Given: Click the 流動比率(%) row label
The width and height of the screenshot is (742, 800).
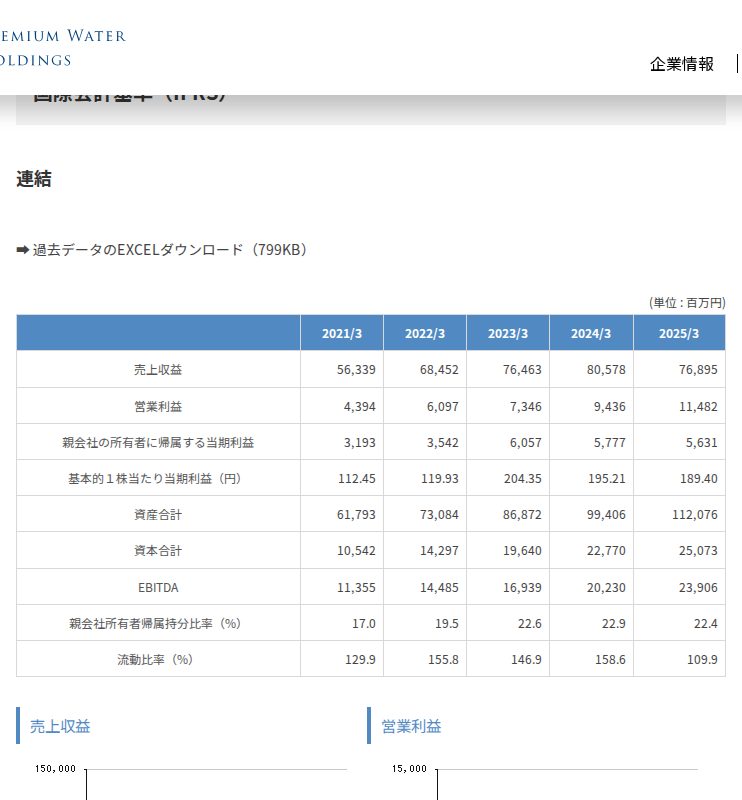Looking at the screenshot, I should coord(158,659).
